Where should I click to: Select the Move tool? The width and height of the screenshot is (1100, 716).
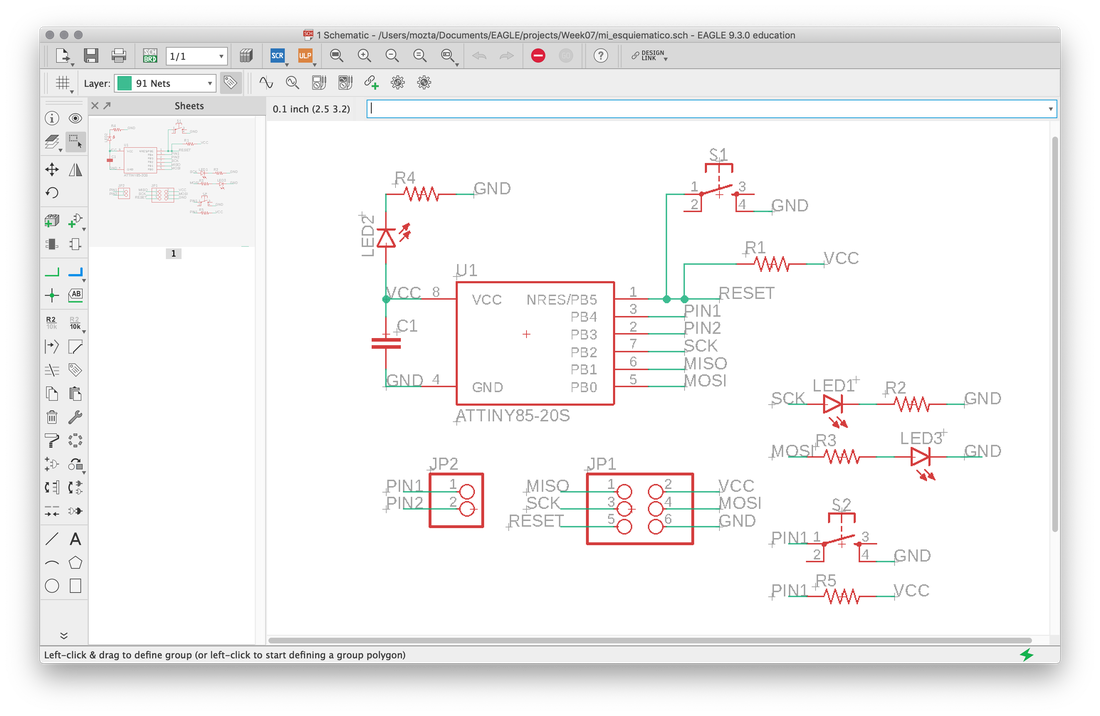pos(52,169)
